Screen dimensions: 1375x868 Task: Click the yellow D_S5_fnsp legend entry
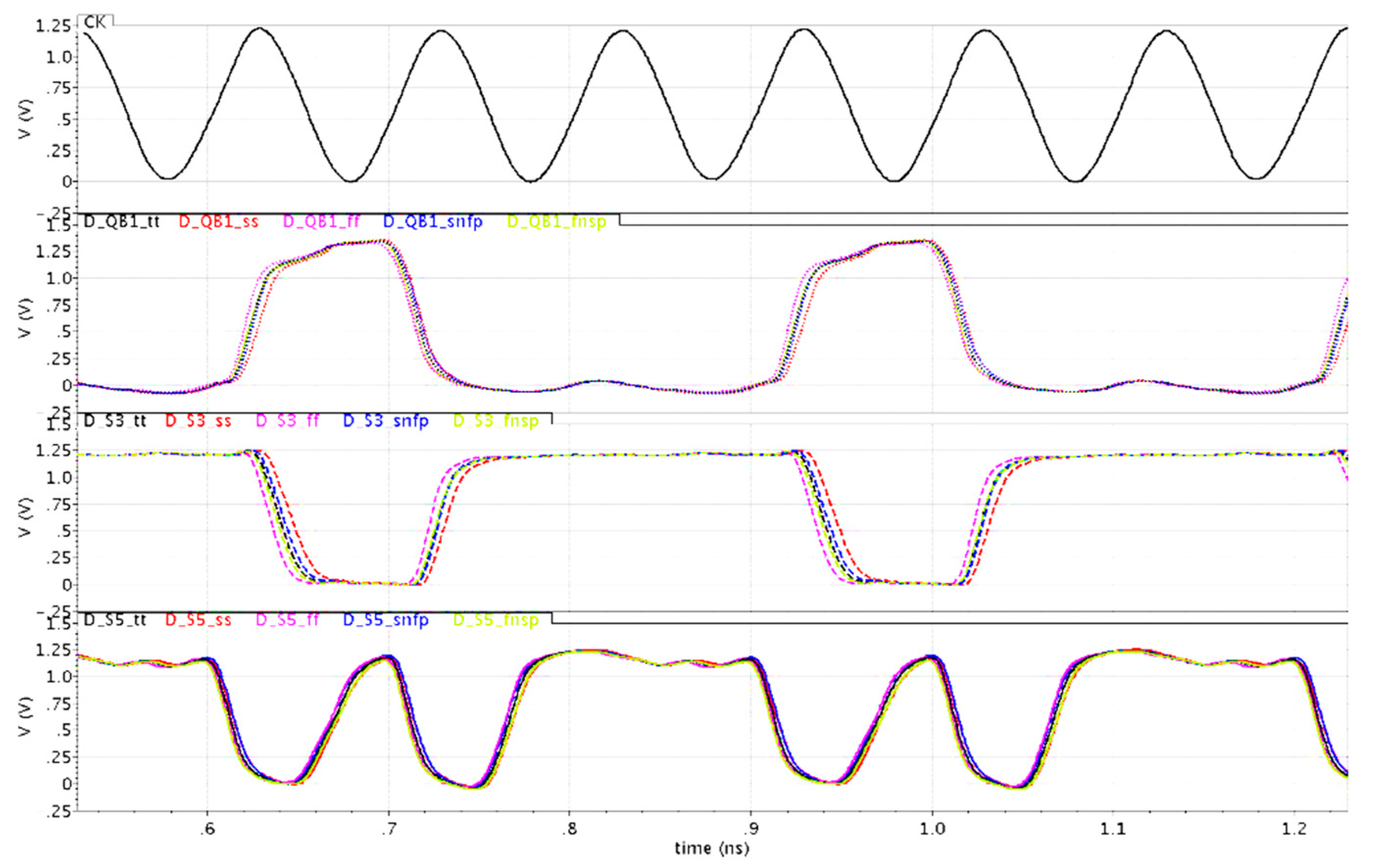496,620
